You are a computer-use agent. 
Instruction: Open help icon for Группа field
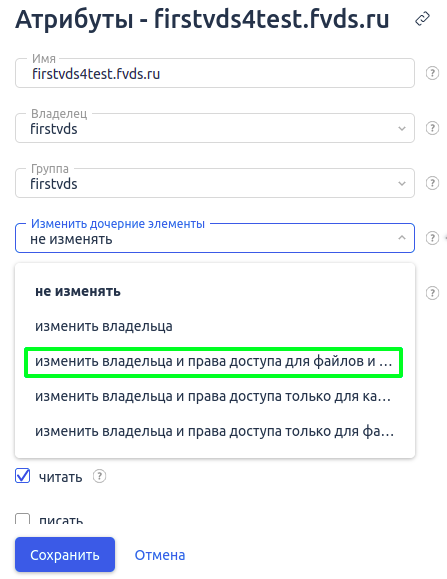click(432, 183)
